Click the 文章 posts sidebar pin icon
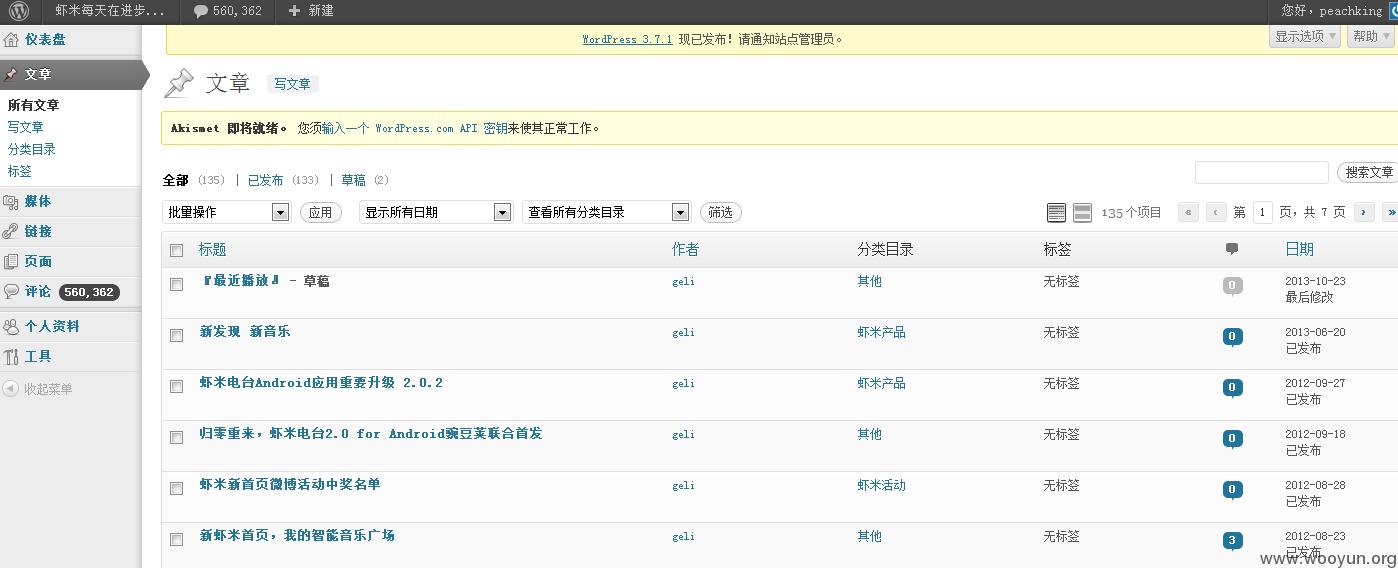The height and width of the screenshot is (568, 1398). pyautogui.click(x=11, y=74)
